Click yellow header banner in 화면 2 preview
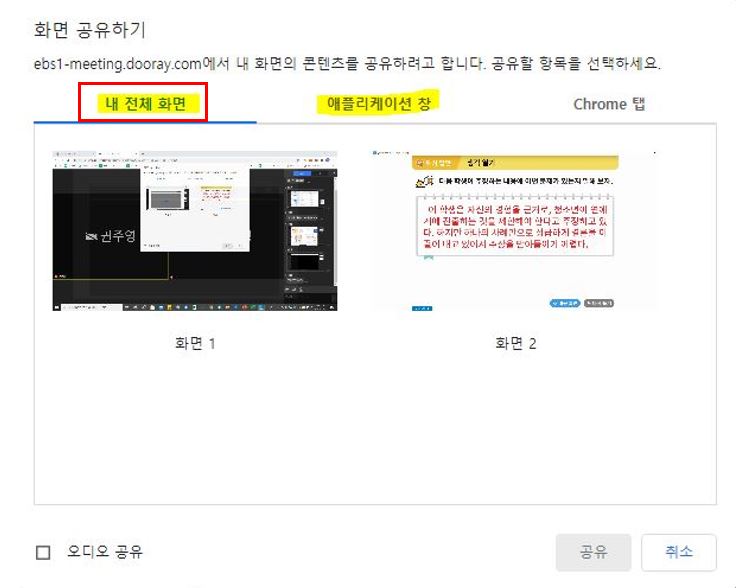 click(515, 163)
